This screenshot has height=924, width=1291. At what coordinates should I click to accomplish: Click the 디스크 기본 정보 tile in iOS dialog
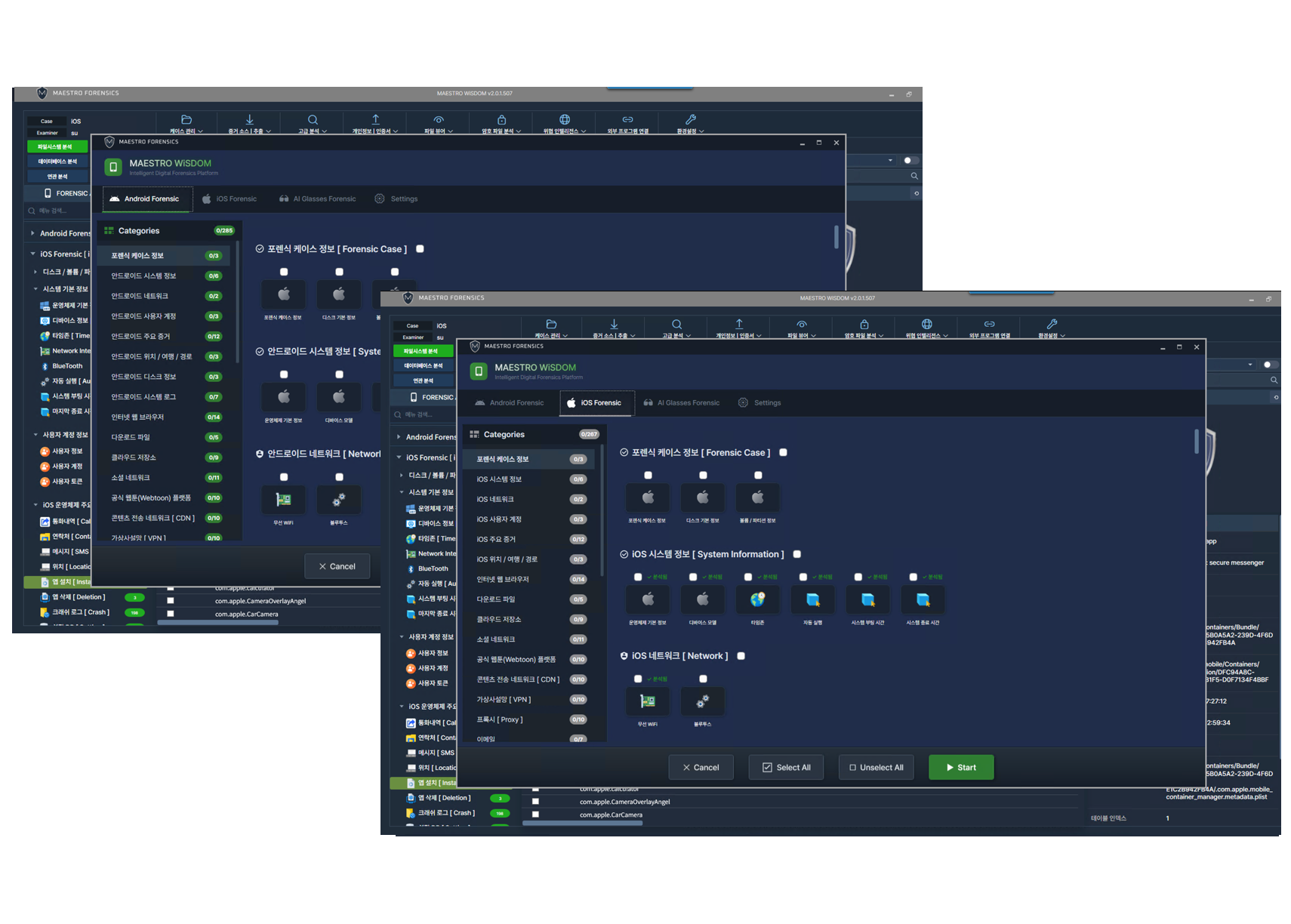tap(702, 497)
